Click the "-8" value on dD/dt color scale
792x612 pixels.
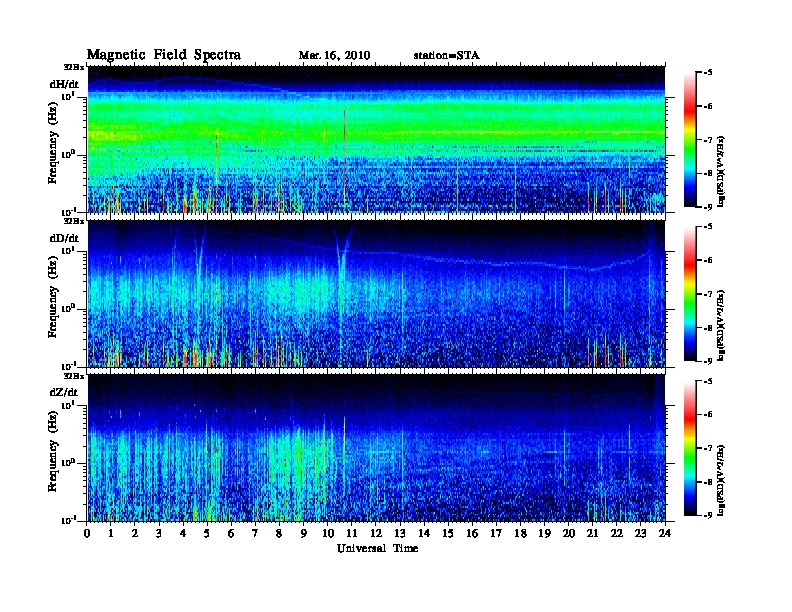tap(708, 328)
